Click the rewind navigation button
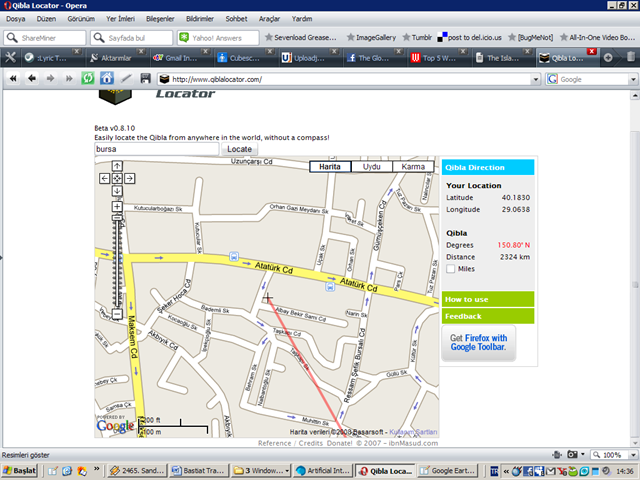The width and height of the screenshot is (640, 480). click(13, 78)
